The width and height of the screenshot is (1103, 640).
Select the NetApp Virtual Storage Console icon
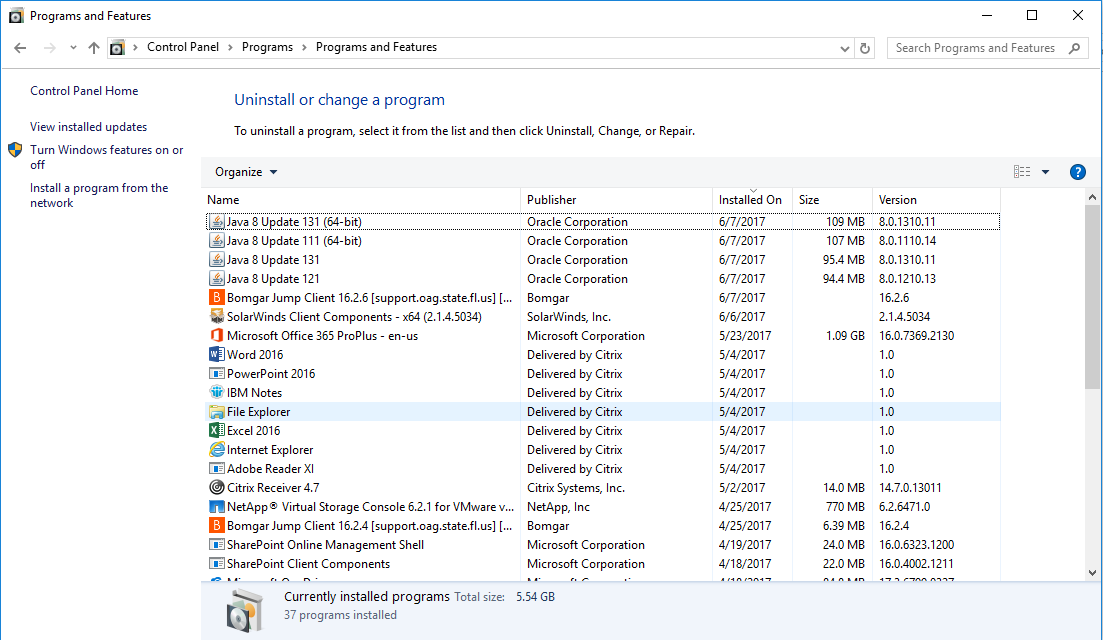pyautogui.click(x=217, y=506)
